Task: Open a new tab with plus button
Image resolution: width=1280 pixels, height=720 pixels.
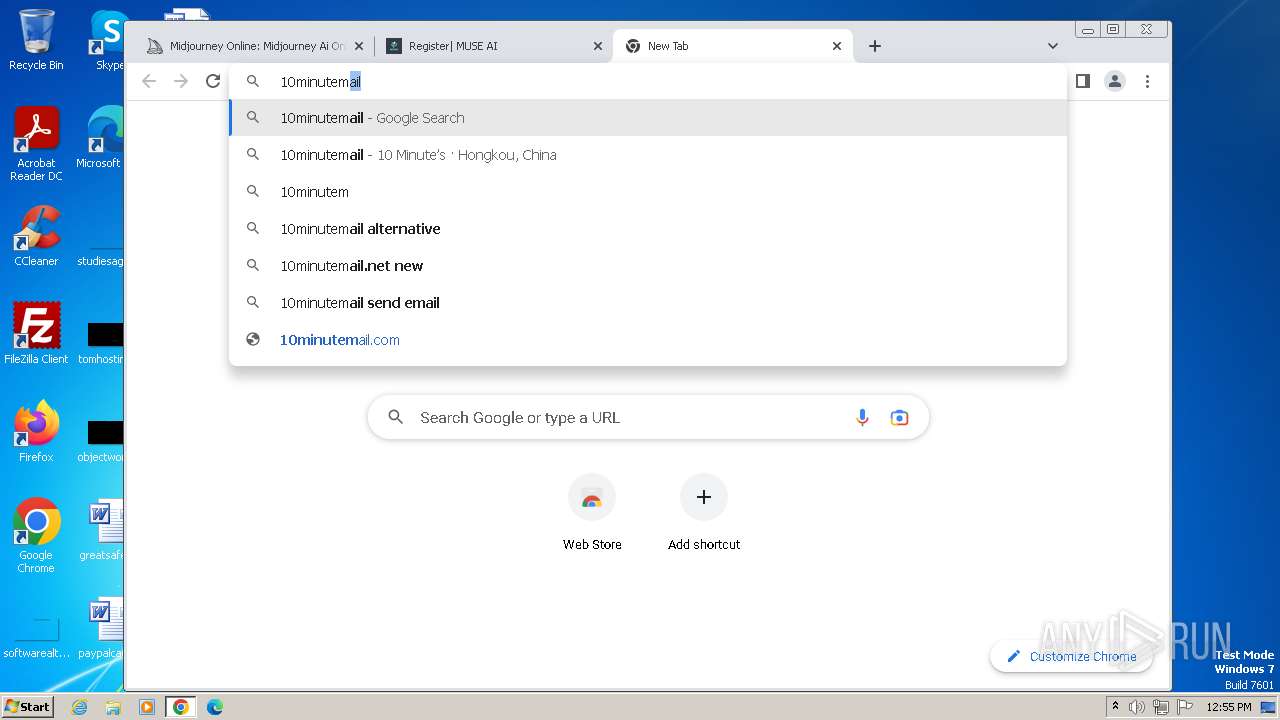Action: [875, 46]
